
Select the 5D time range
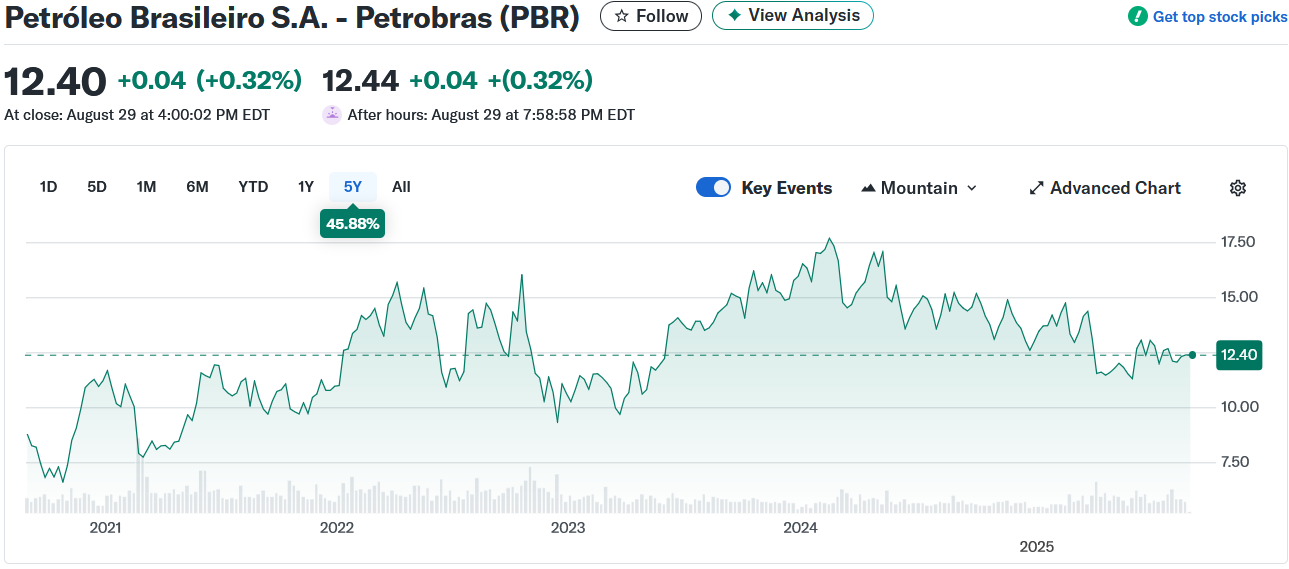(97, 187)
